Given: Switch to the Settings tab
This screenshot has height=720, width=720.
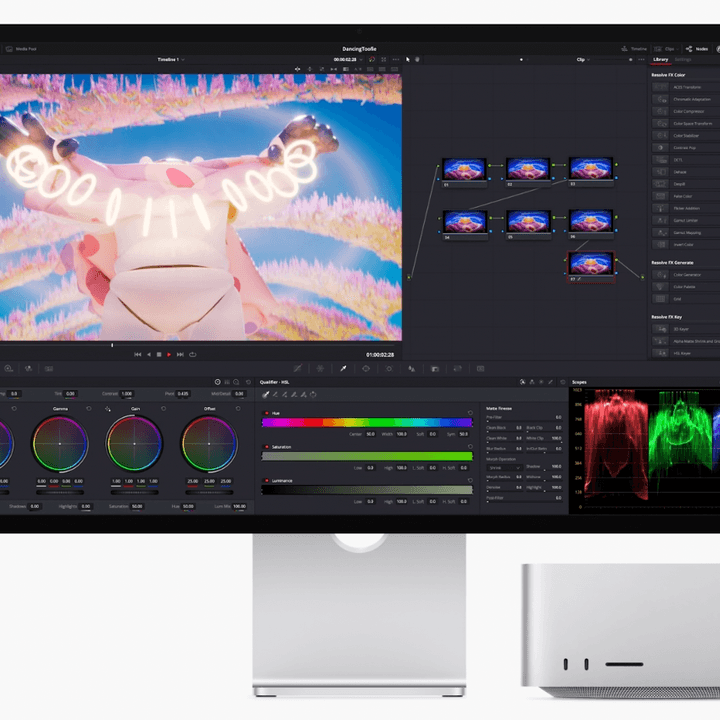Looking at the screenshot, I should [x=683, y=60].
